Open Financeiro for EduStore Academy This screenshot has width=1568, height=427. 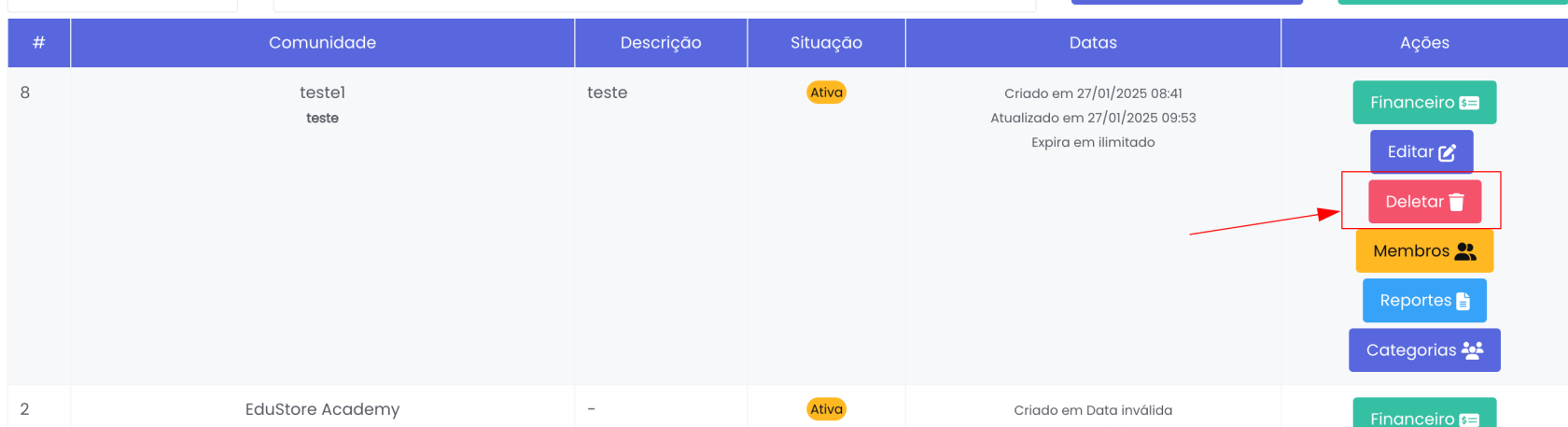coord(1424,416)
